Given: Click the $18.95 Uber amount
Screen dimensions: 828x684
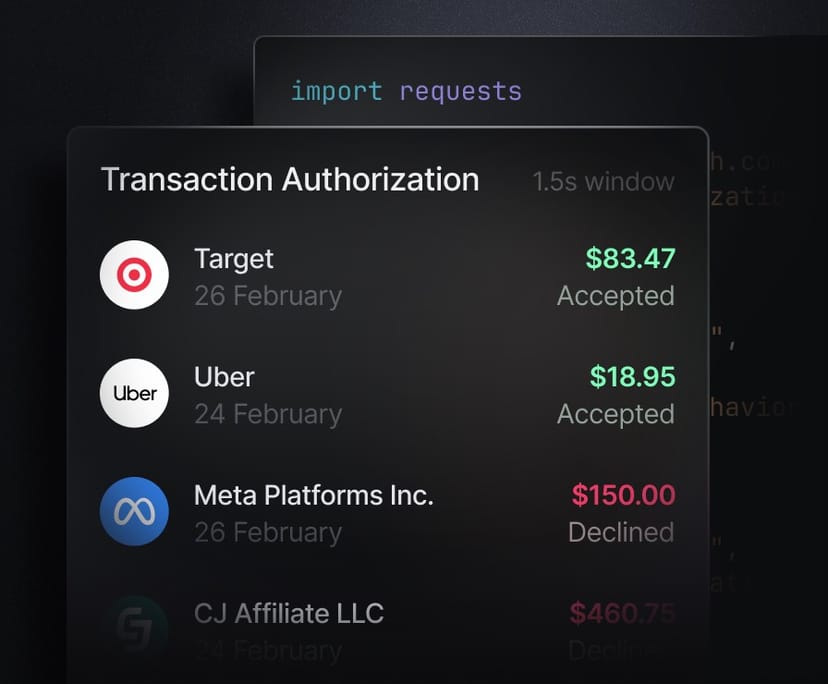Looking at the screenshot, I should [632, 377].
